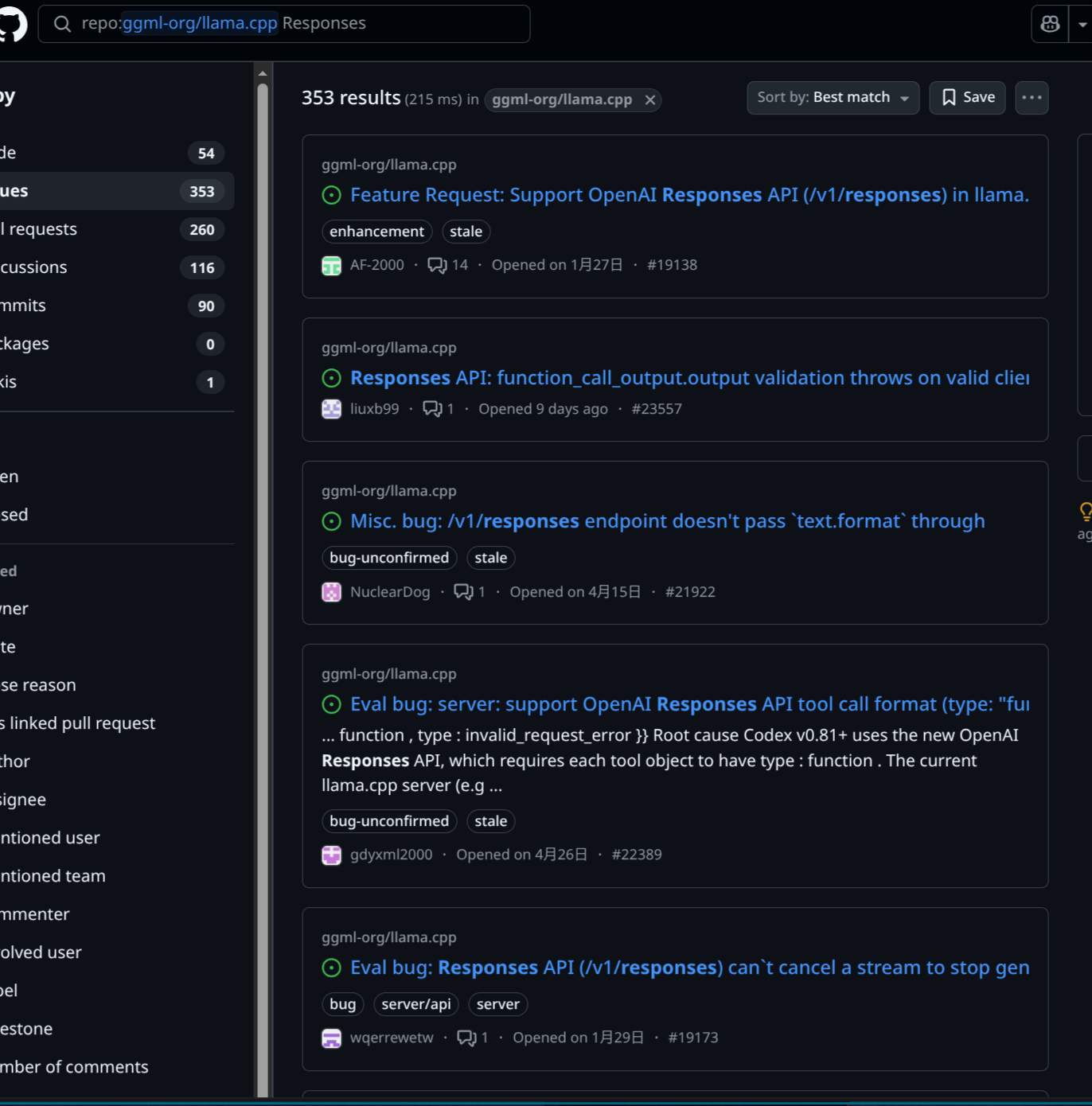1092x1106 pixels.
Task: Click the sidebar scrollbar up arrow
Action: (x=263, y=73)
